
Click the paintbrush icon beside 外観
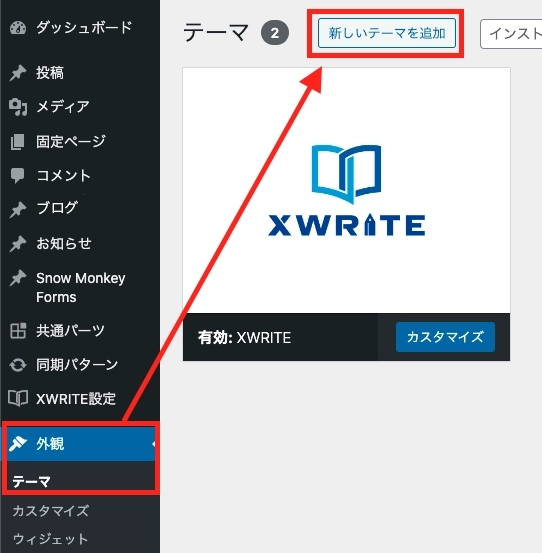point(18,443)
